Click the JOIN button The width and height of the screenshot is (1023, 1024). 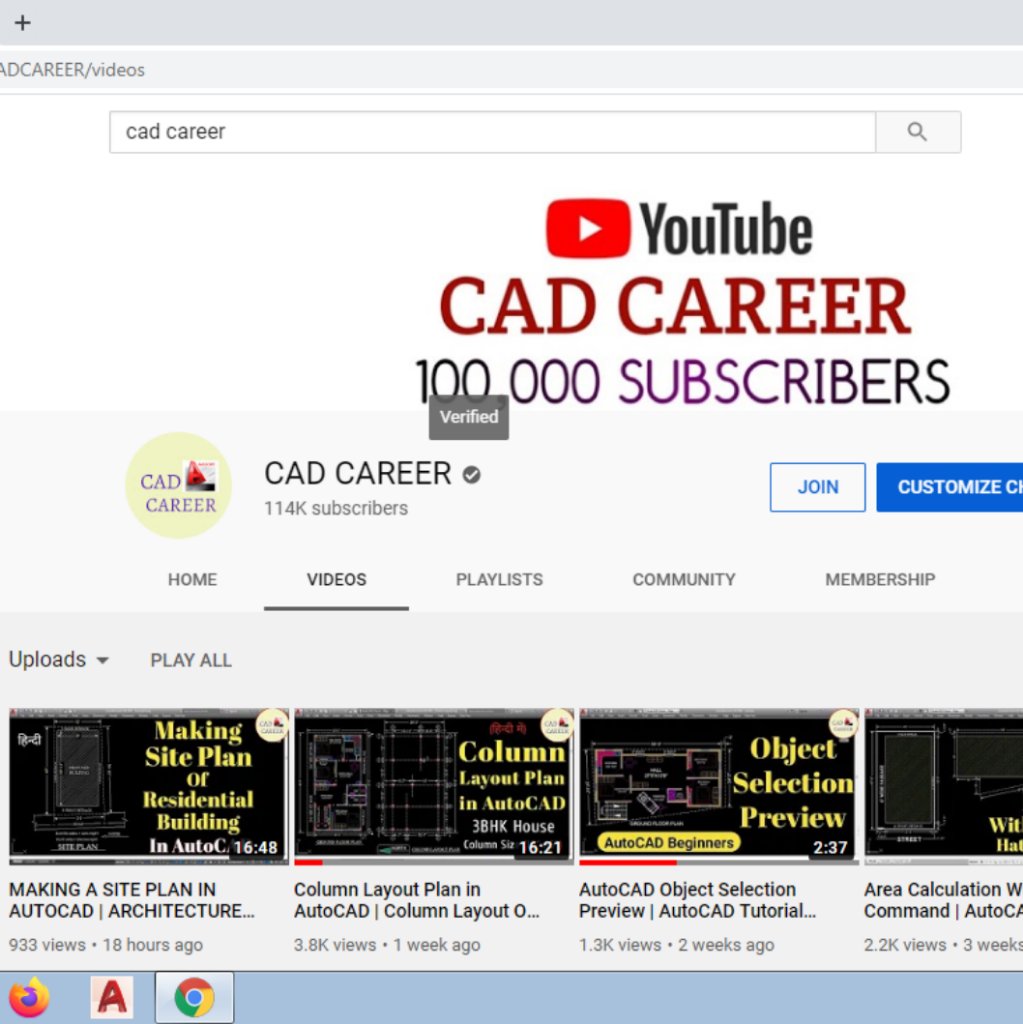818,487
